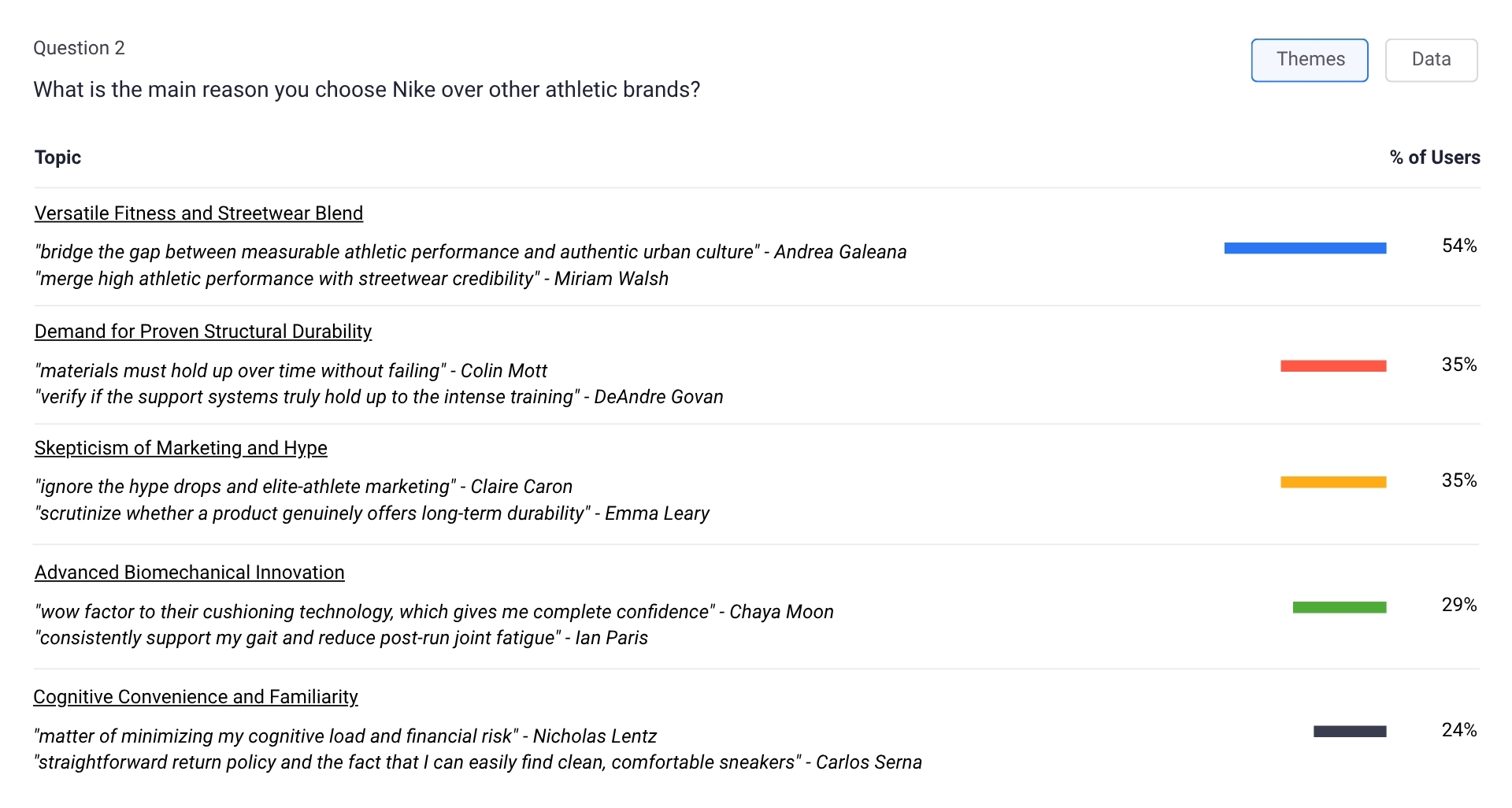
Task: Click the green 29% usage bar
Action: (x=1339, y=607)
